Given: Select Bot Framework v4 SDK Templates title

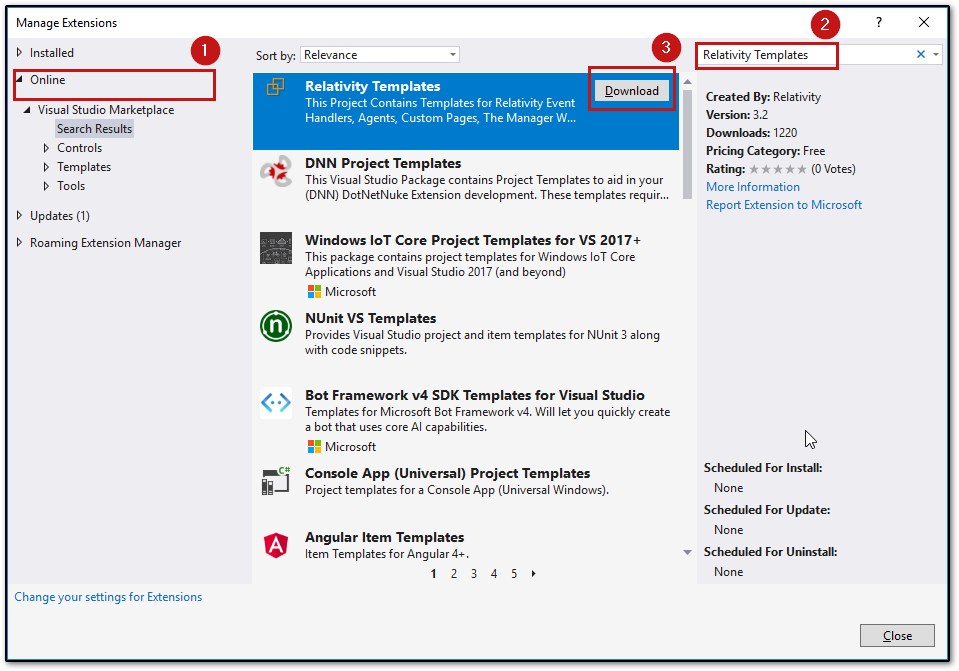Looking at the screenshot, I should click(x=475, y=395).
